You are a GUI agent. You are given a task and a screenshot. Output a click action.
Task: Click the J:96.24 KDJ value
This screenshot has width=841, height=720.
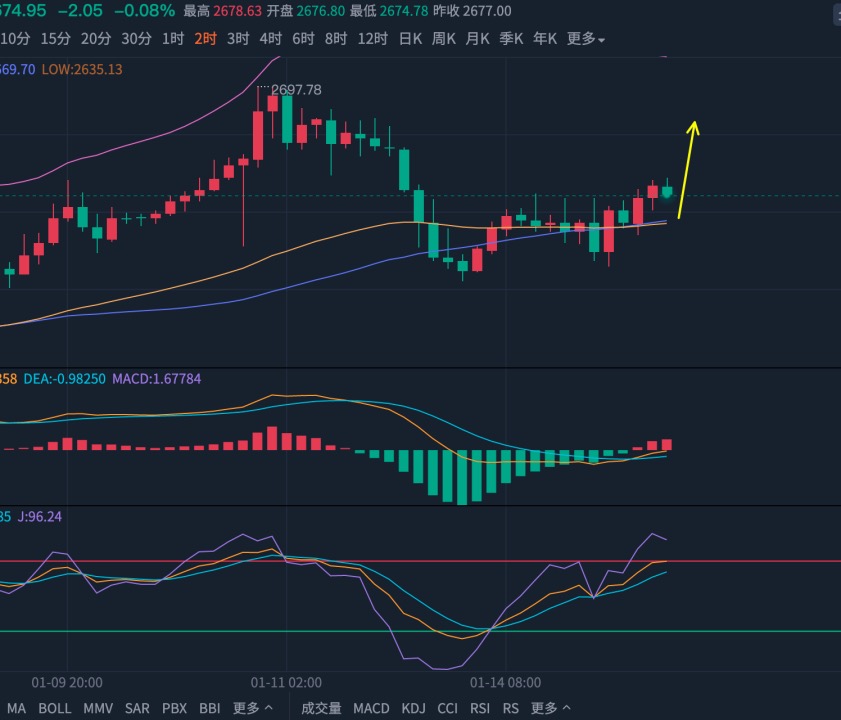click(40, 517)
